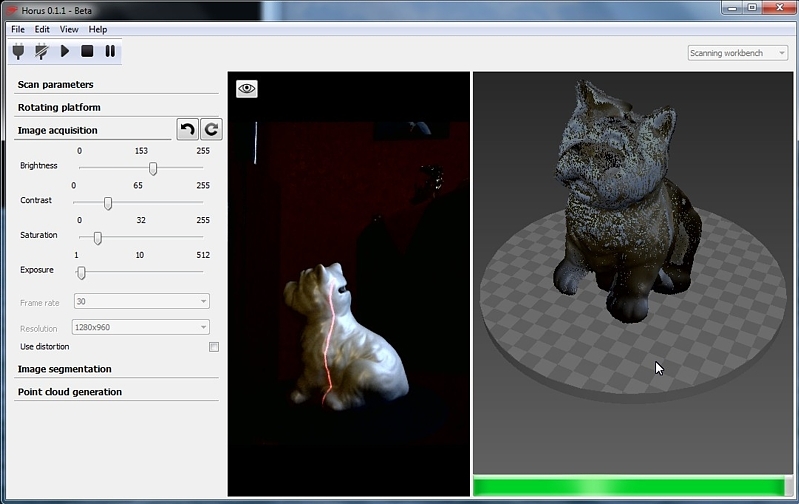Click the 3D dog point cloud model
Screen dimensions: 799x504
tap(610, 200)
